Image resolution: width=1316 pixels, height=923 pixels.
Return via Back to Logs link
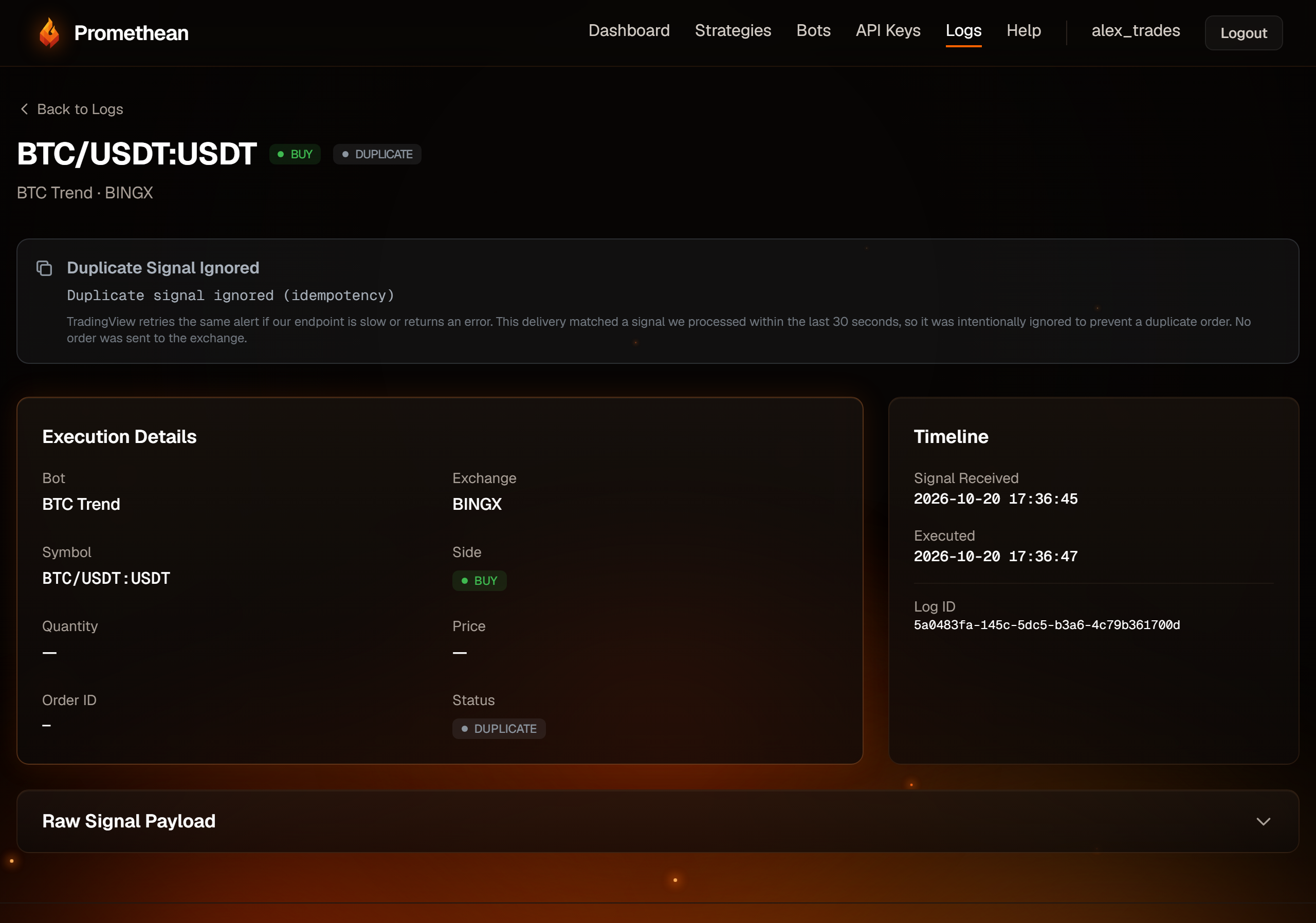[x=71, y=109]
